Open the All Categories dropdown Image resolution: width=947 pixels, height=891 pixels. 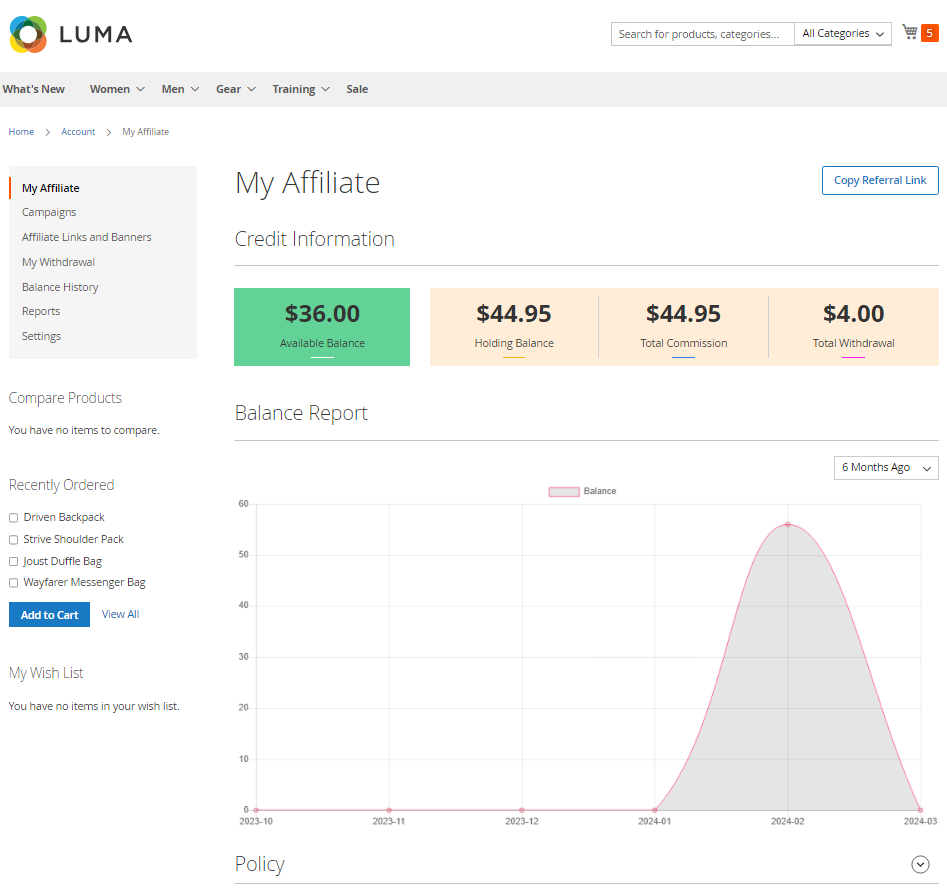click(843, 34)
